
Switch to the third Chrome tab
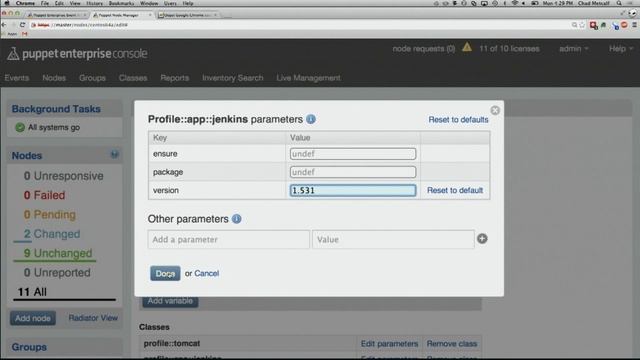188,15
